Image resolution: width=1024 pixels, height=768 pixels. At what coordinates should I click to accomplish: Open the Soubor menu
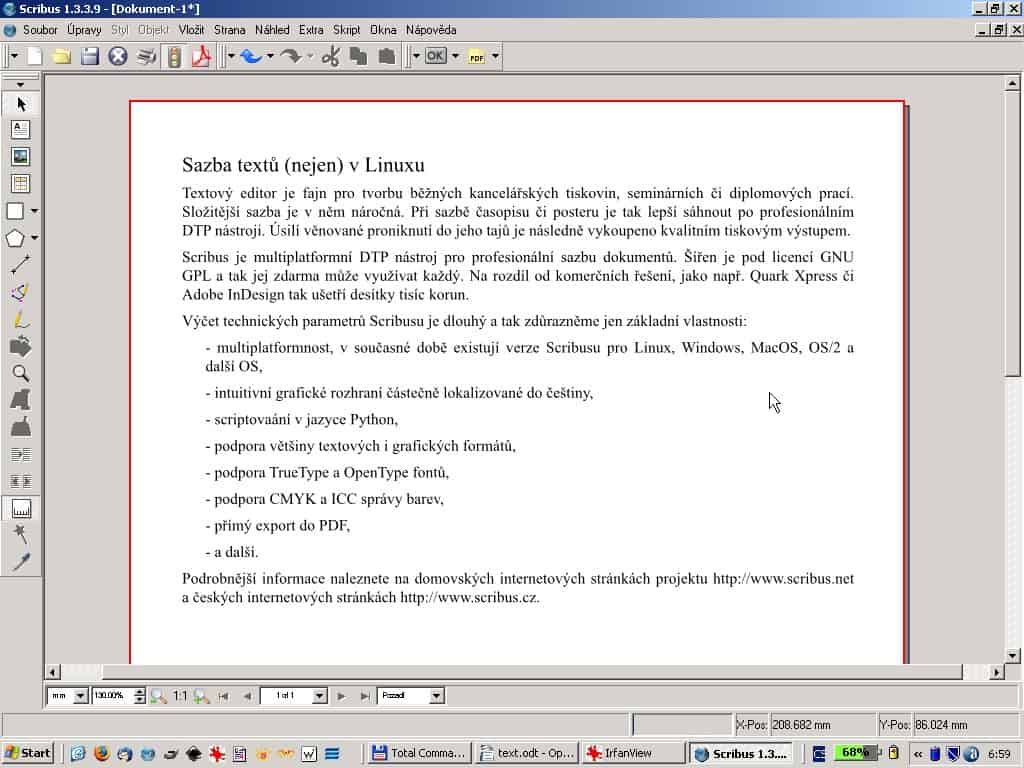(40, 30)
